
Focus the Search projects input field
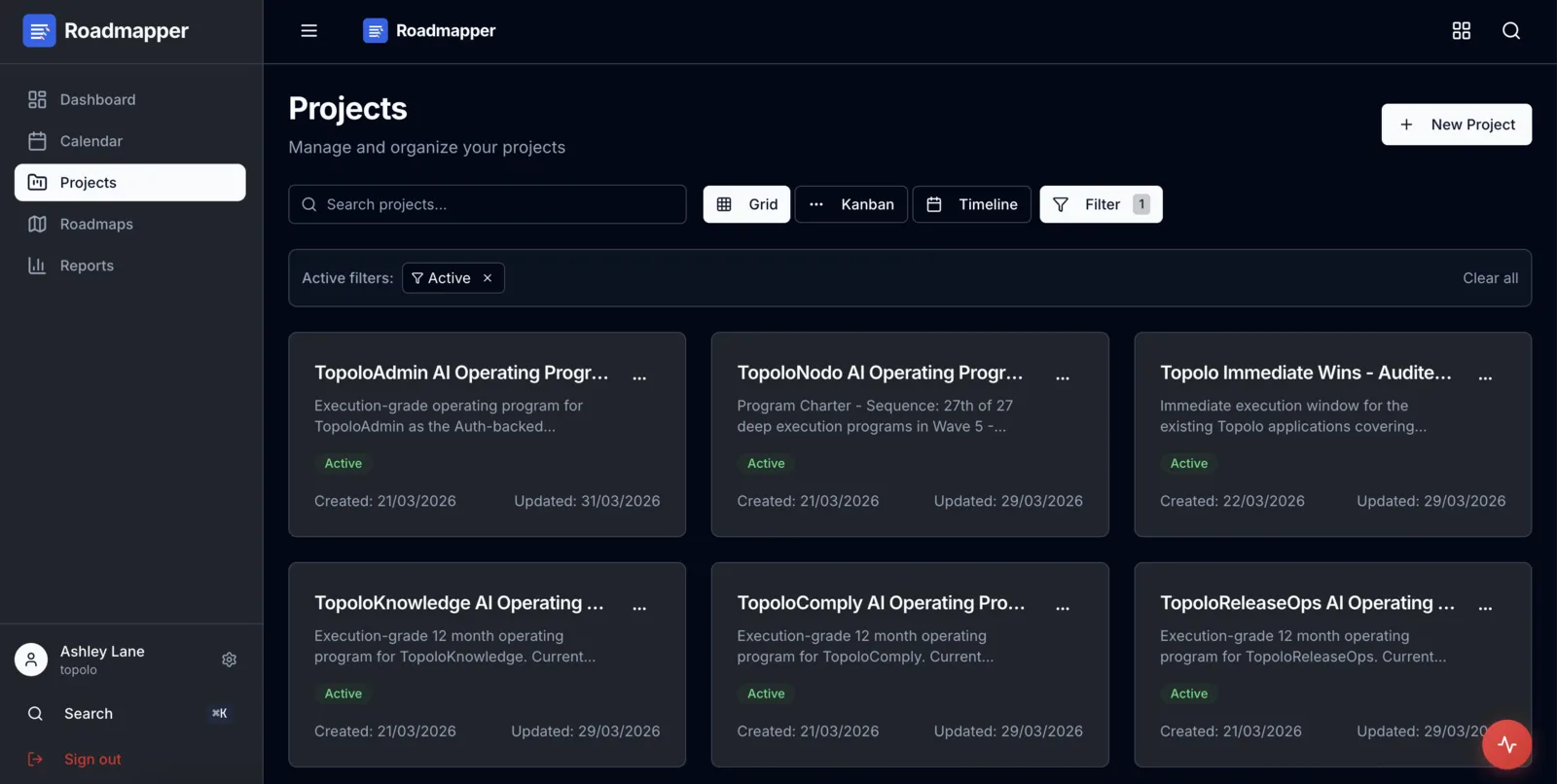[x=487, y=204]
